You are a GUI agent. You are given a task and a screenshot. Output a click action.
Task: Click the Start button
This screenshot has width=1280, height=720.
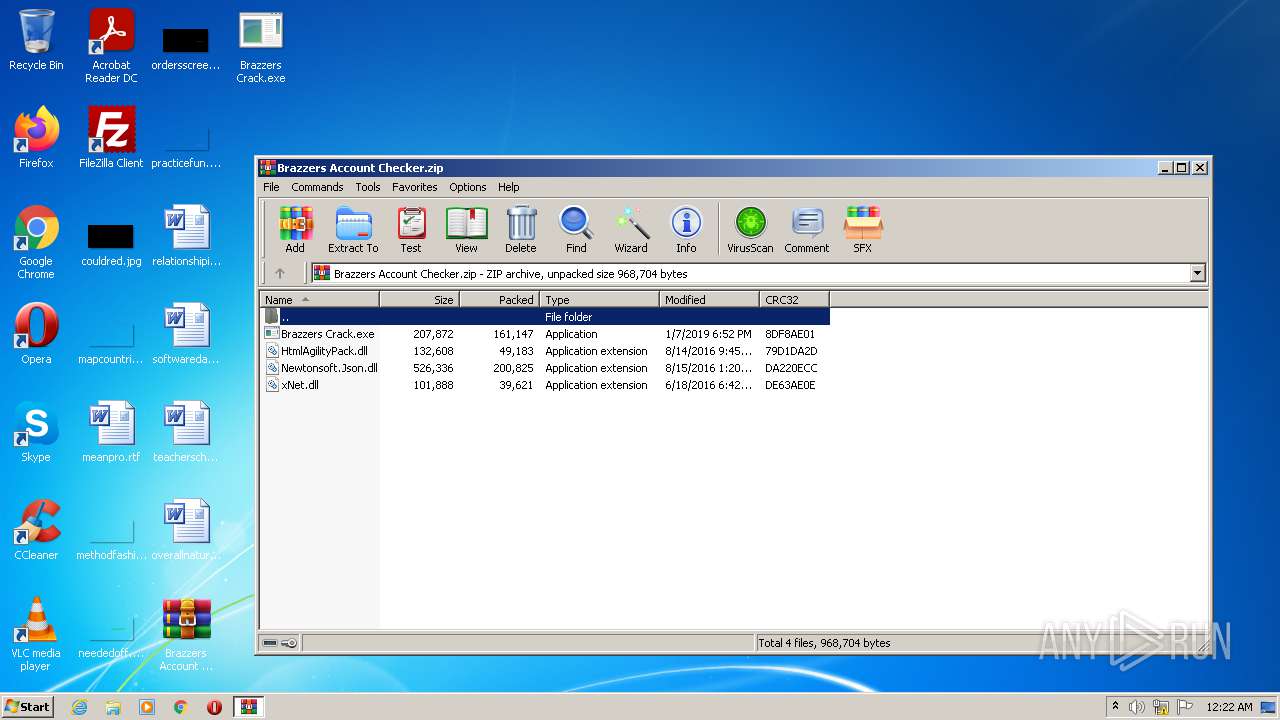[28, 706]
